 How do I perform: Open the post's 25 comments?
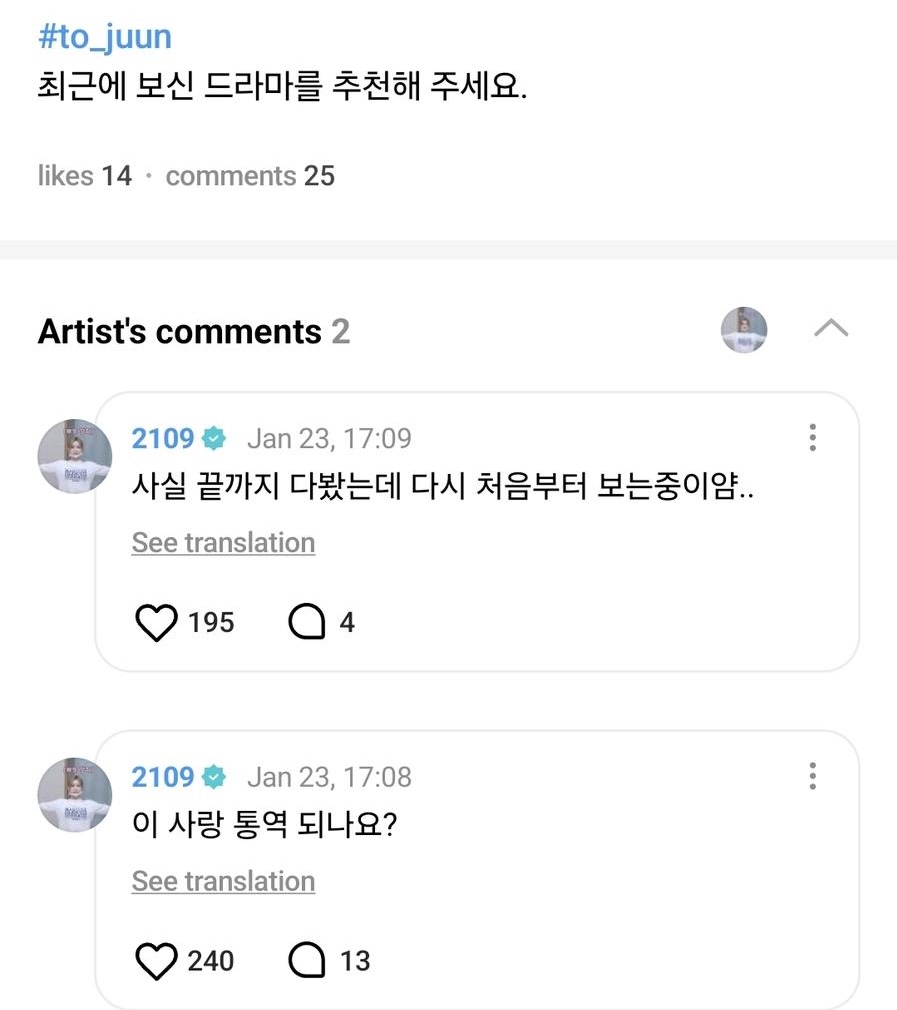click(x=250, y=176)
